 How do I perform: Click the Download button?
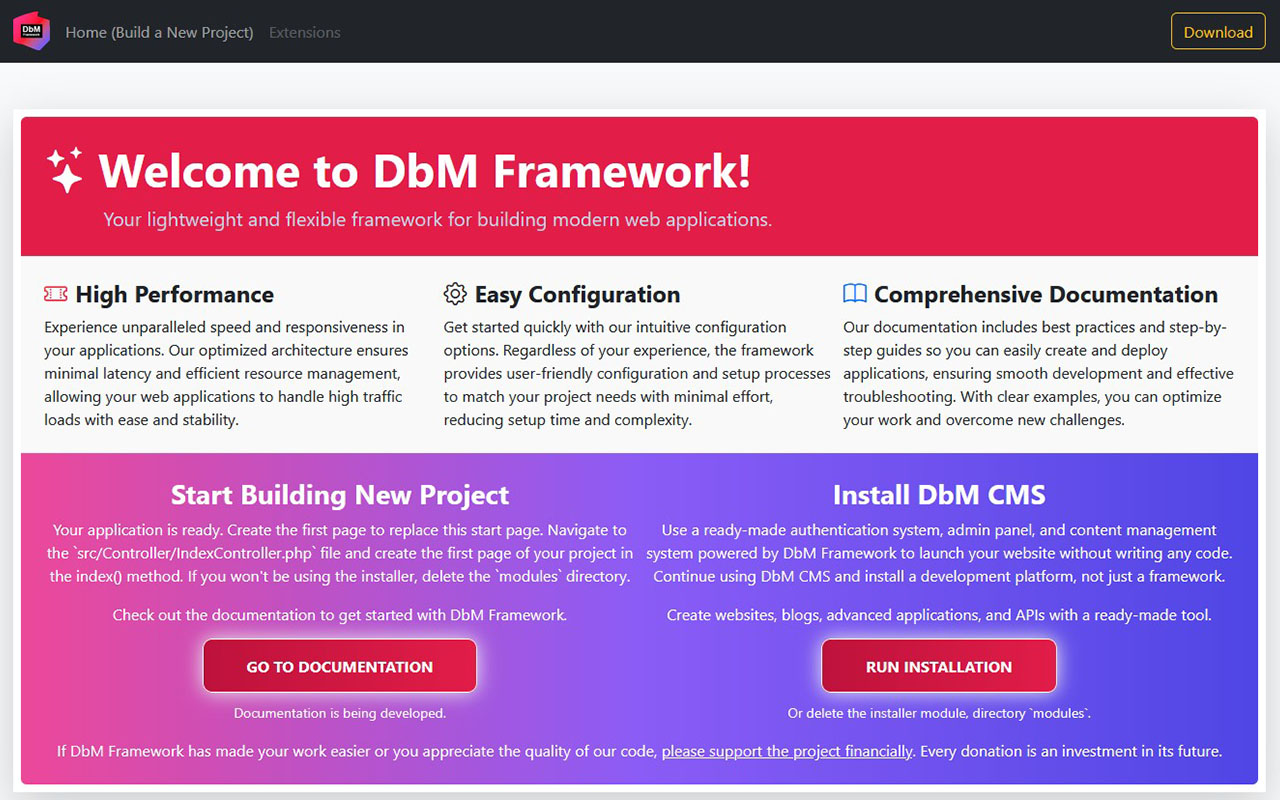point(1218,31)
